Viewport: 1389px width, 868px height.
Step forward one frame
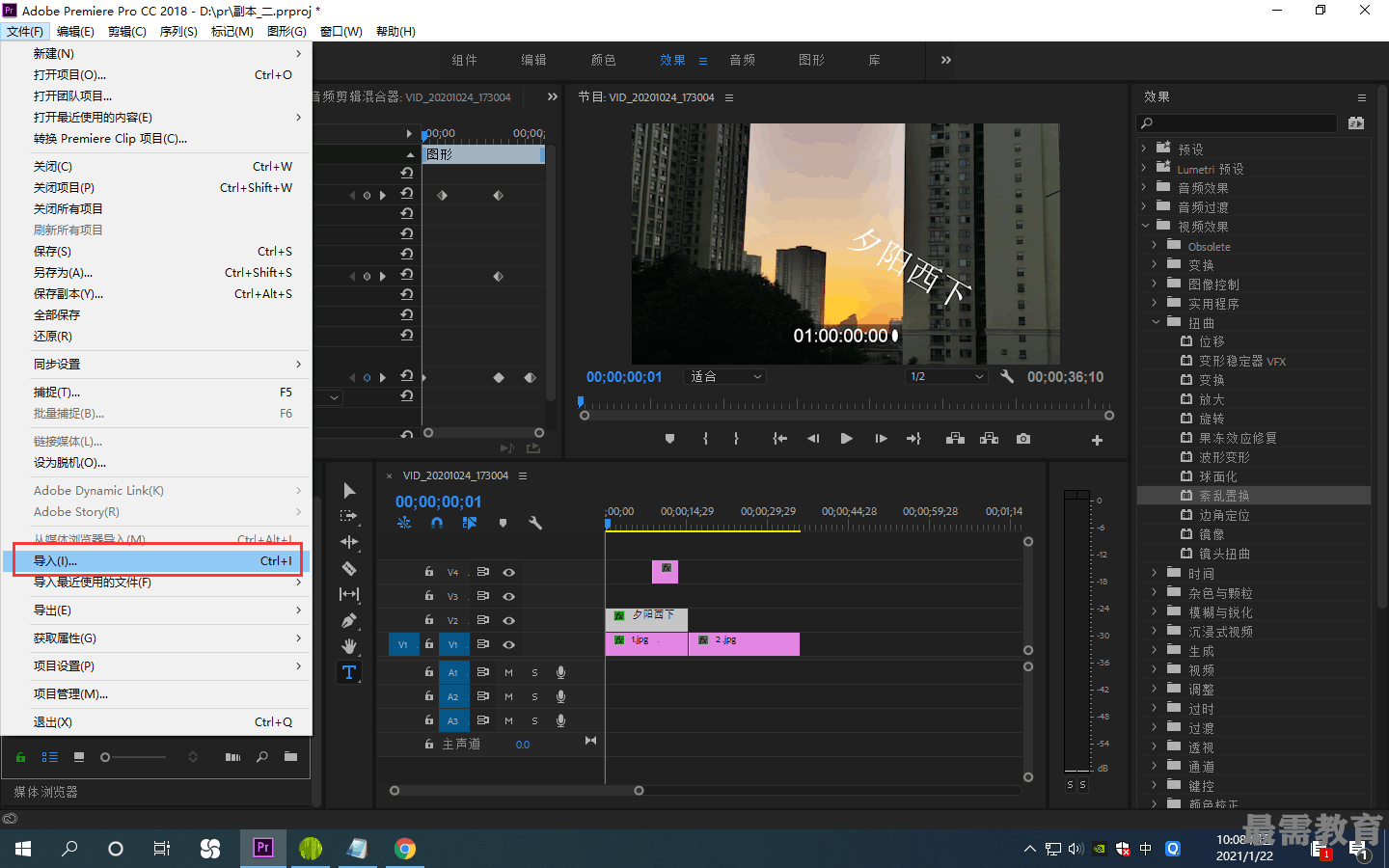tap(881, 439)
